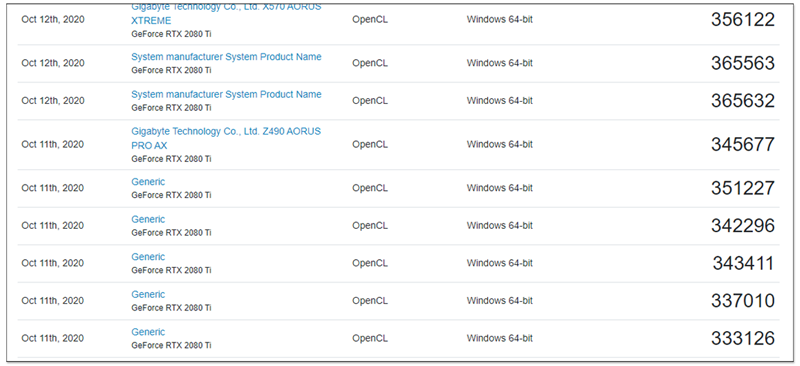This screenshot has height=366, width=800.
Task: Open the Generic link with score 337010
Action: point(148,295)
